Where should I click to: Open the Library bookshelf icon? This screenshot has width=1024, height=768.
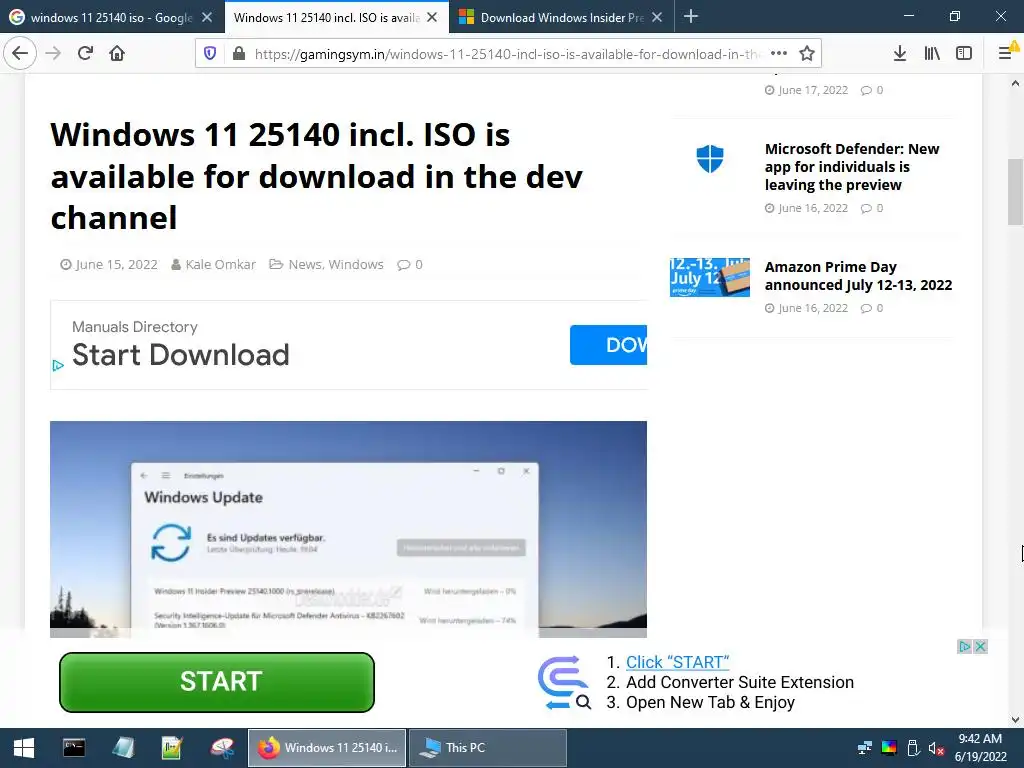point(932,54)
